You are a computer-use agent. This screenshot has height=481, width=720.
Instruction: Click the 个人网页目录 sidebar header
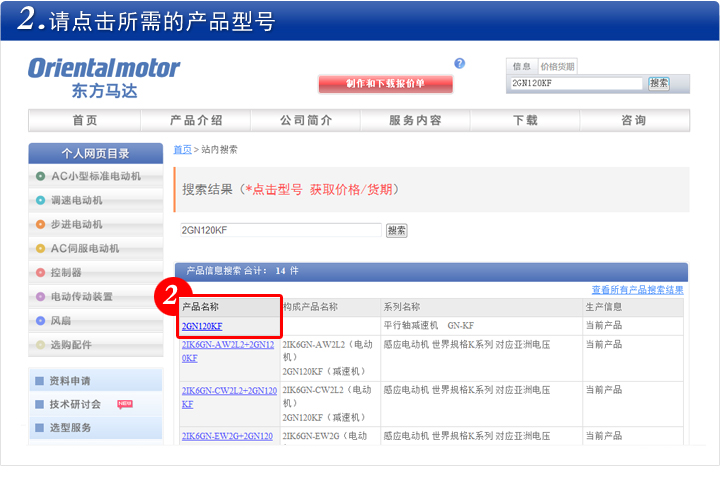pos(96,153)
